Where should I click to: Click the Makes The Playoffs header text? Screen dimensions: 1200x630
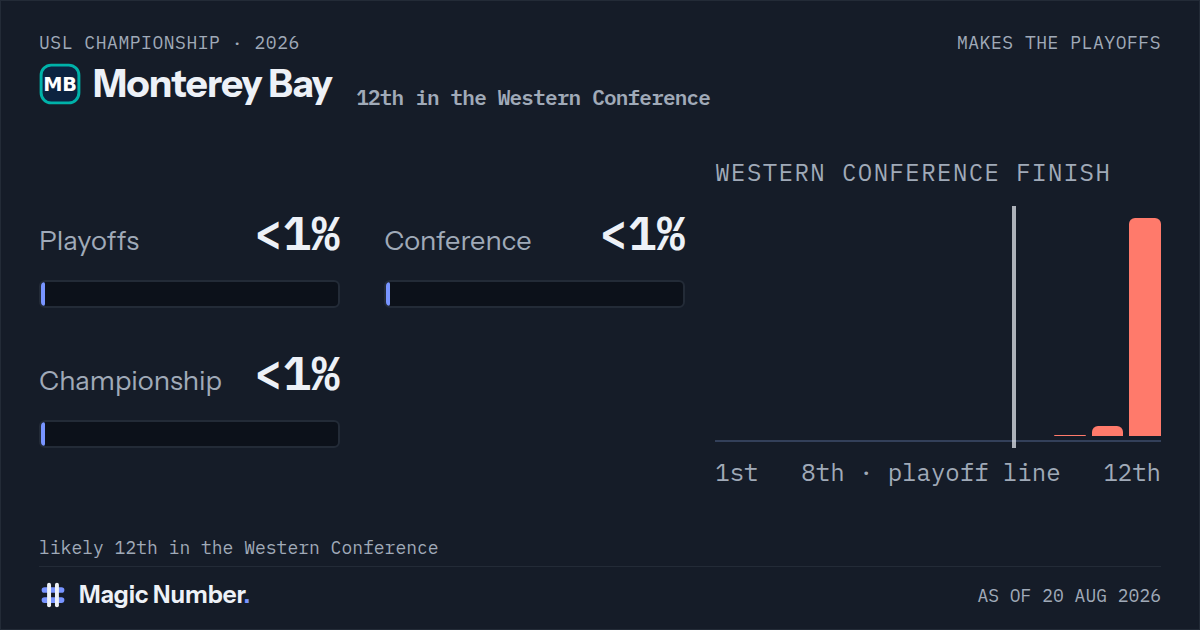point(1059,43)
